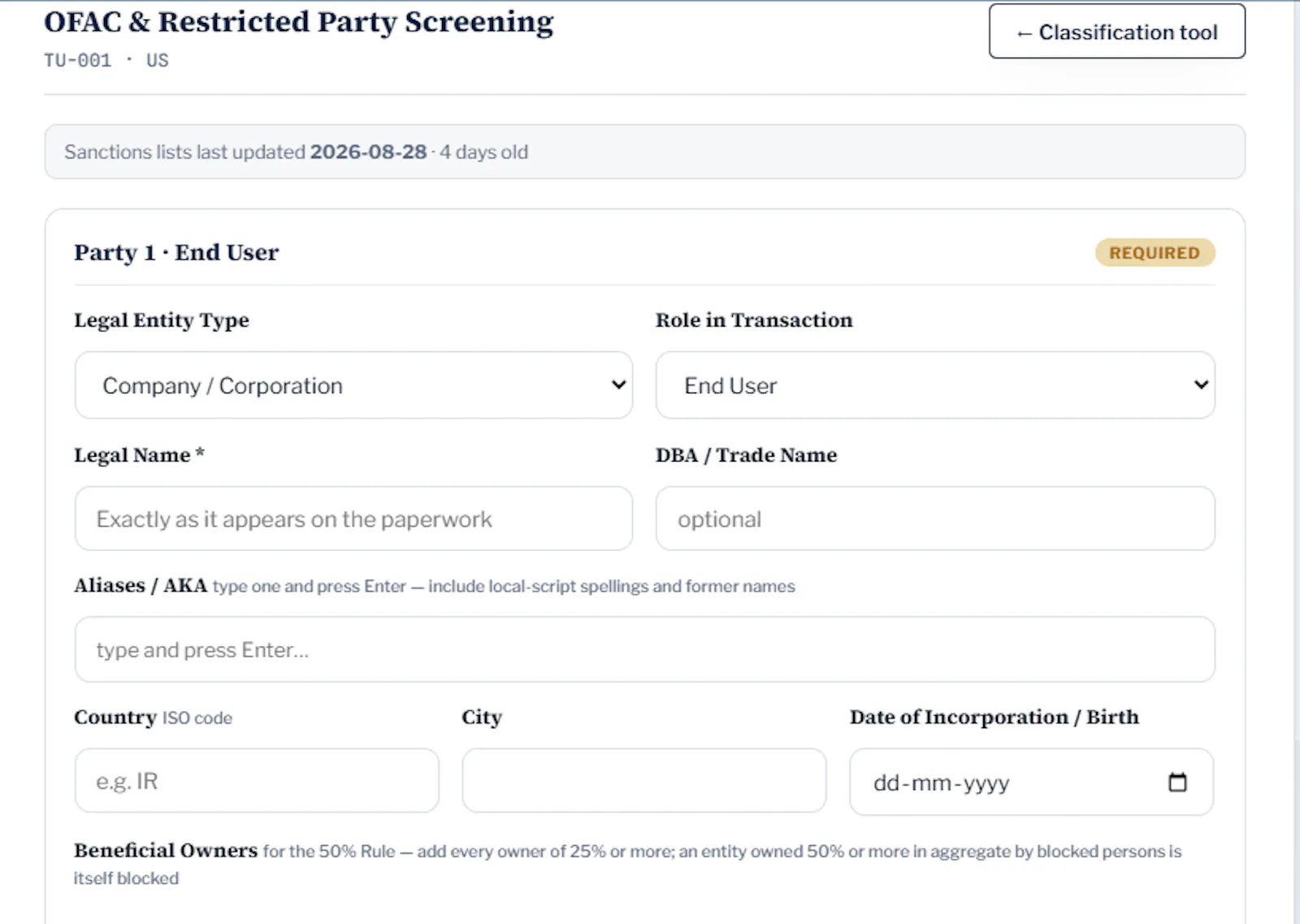Click the Date of Incorporation / Birth label
Screen dimensions: 1300x924
pos(994,717)
